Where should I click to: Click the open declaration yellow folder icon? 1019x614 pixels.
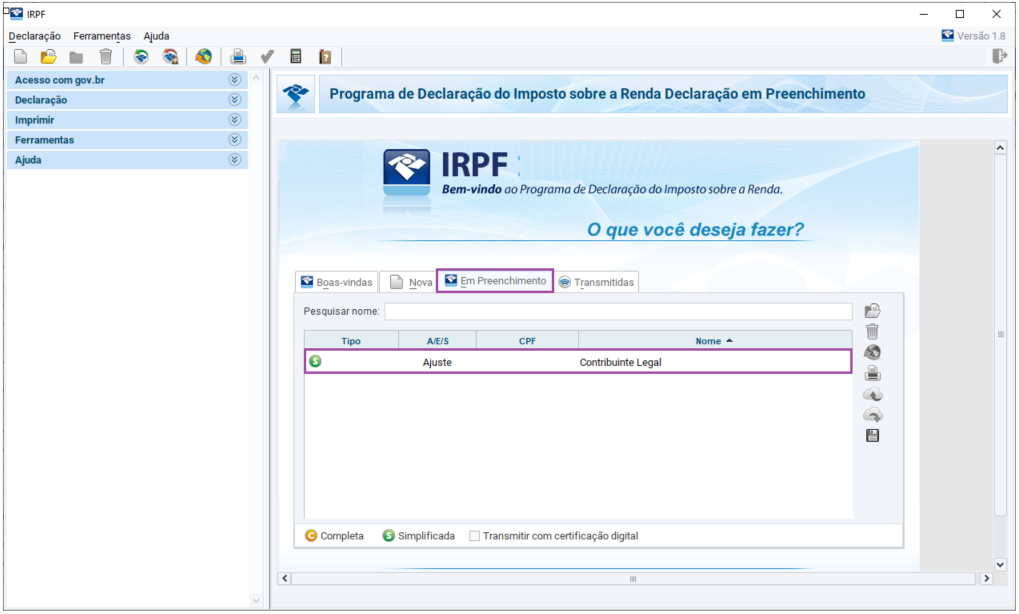click(x=48, y=57)
